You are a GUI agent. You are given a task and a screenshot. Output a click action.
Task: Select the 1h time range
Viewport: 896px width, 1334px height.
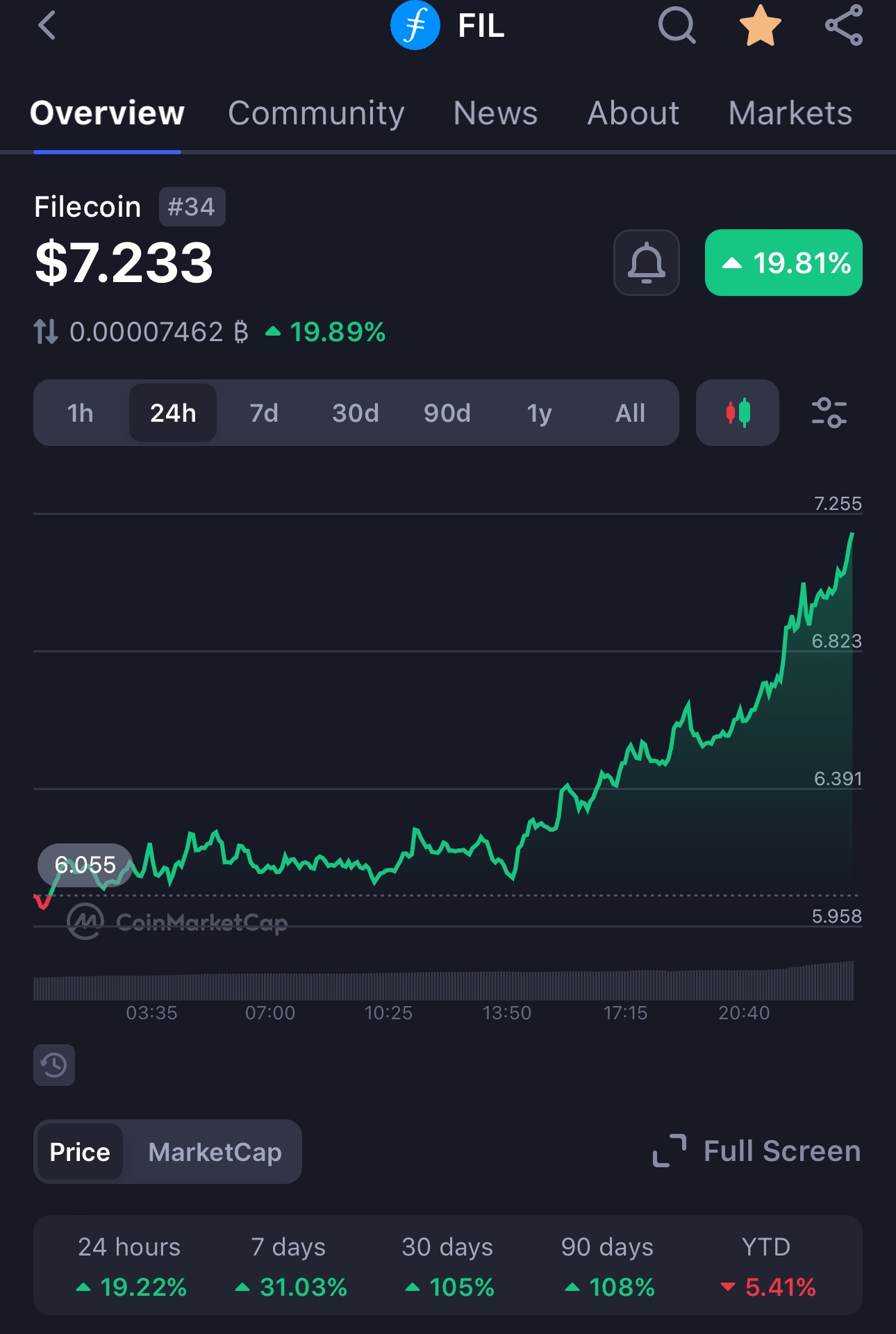[81, 413]
